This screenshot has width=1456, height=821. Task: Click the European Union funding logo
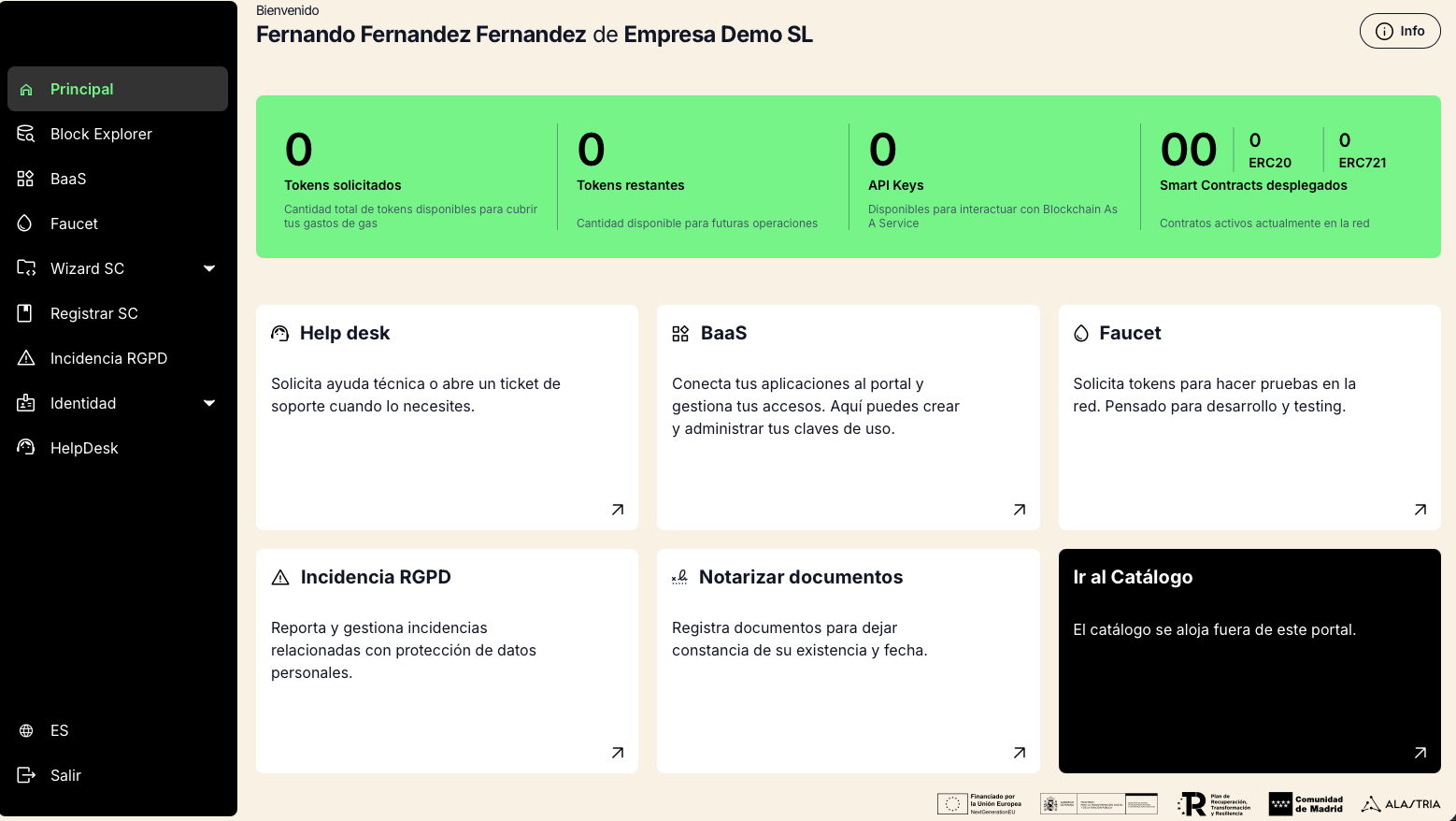(x=979, y=804)
